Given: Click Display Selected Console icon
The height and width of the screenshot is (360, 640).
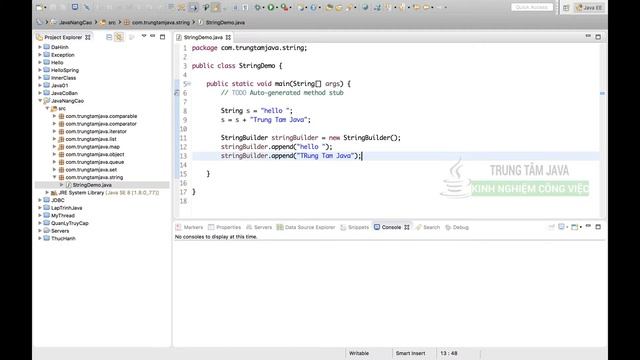Looking at the screenshot, I should point(562,227).
